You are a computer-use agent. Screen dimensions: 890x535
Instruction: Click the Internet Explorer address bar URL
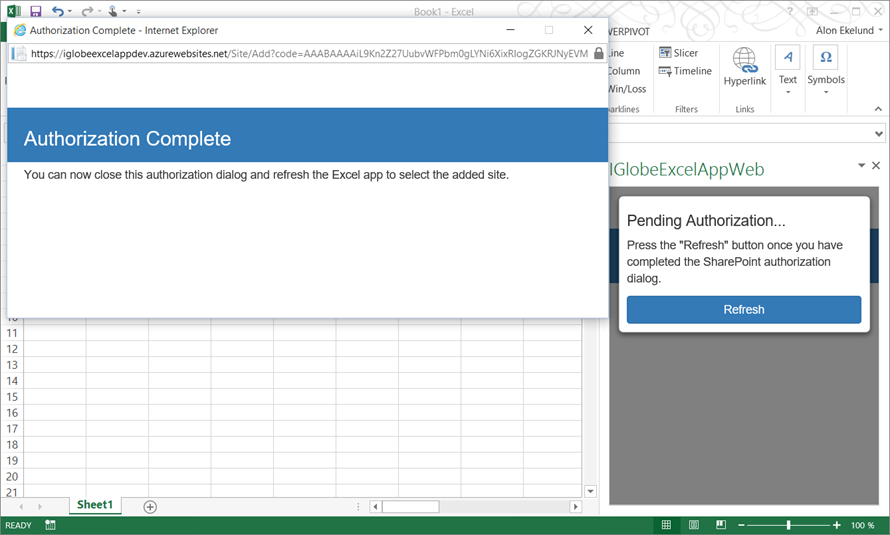309,53
